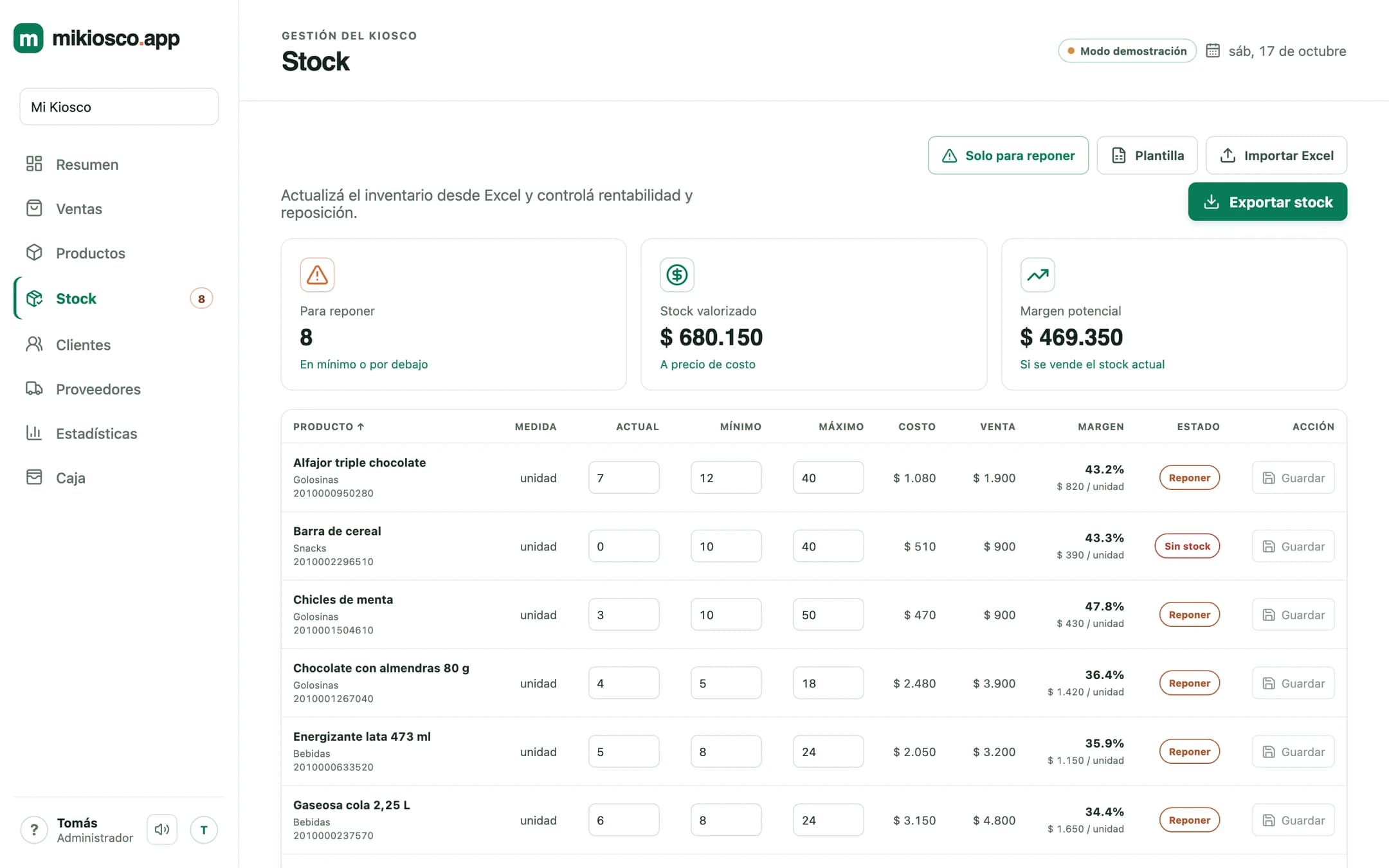Click the 47.8% margin of Chicles de menta

[1104, 606]
